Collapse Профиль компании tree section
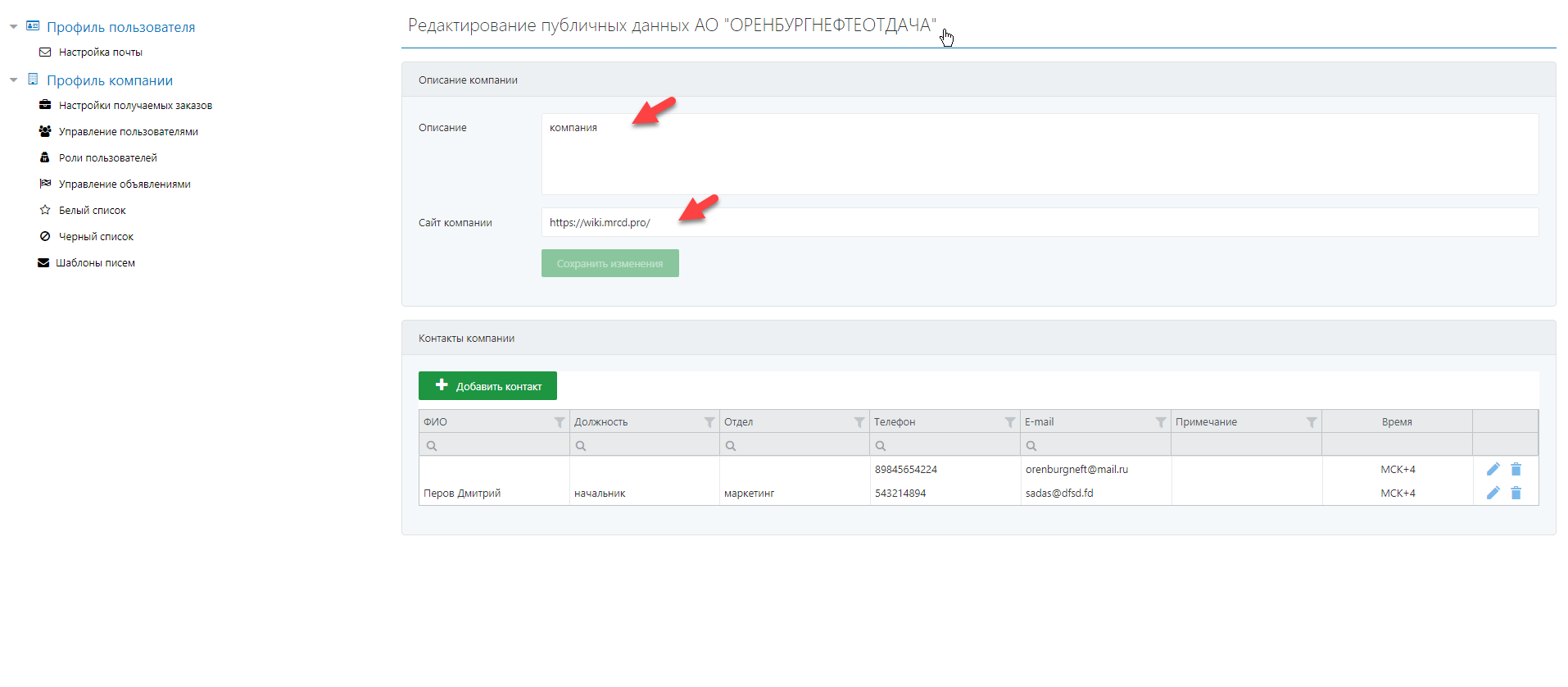 tap(14, 80)
